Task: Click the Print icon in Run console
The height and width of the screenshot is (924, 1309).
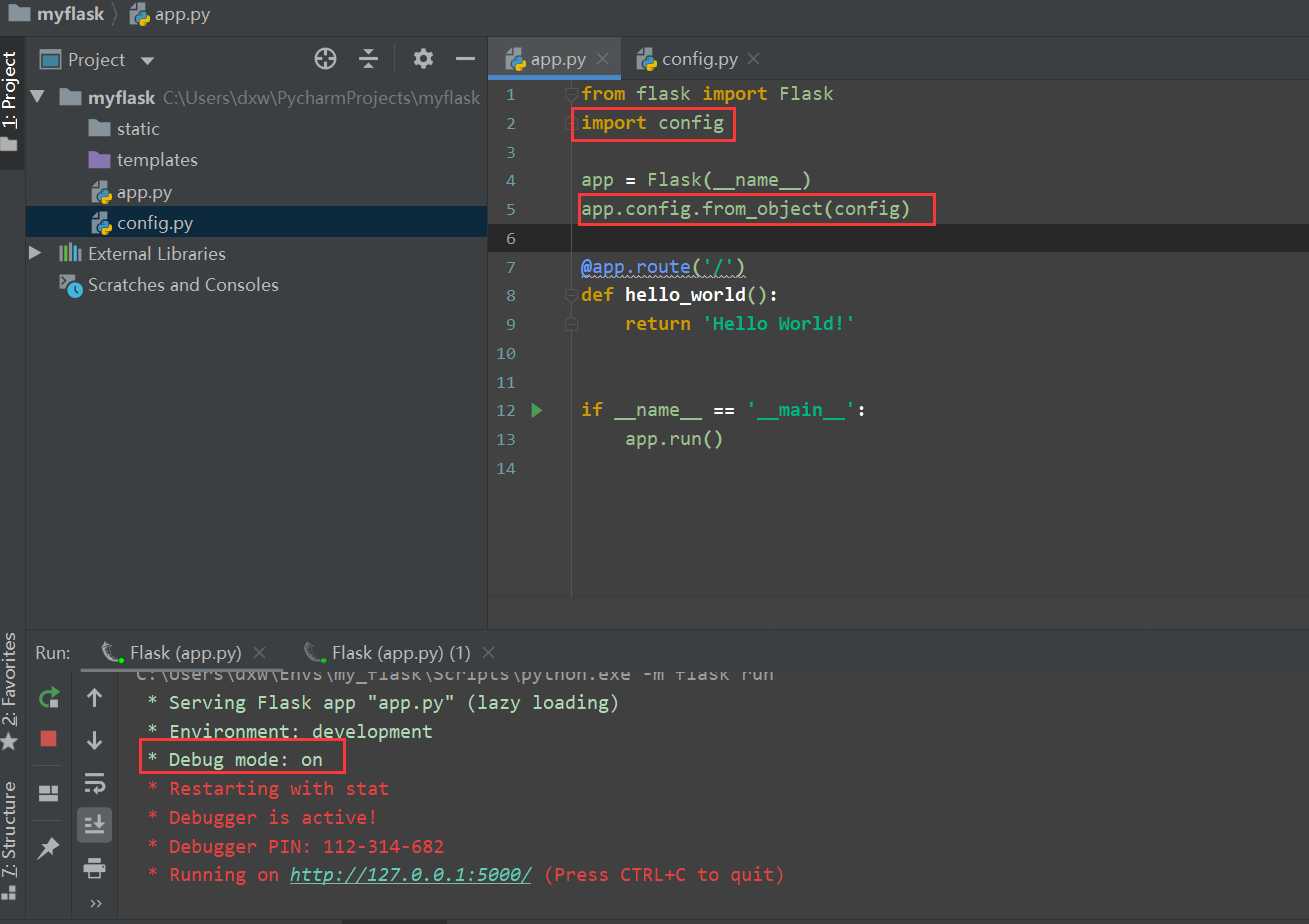Action: pos(95,867)
